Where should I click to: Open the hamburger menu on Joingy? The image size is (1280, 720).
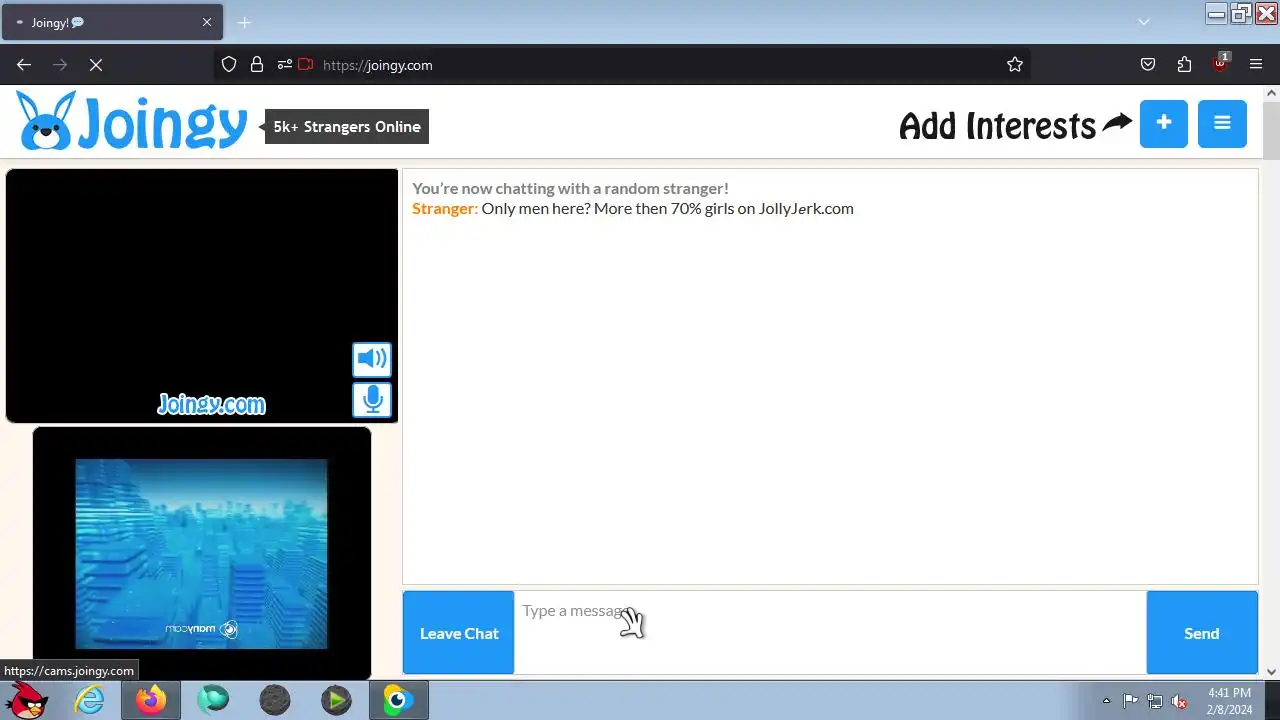pyautogui.click(x=1222, y=124)
